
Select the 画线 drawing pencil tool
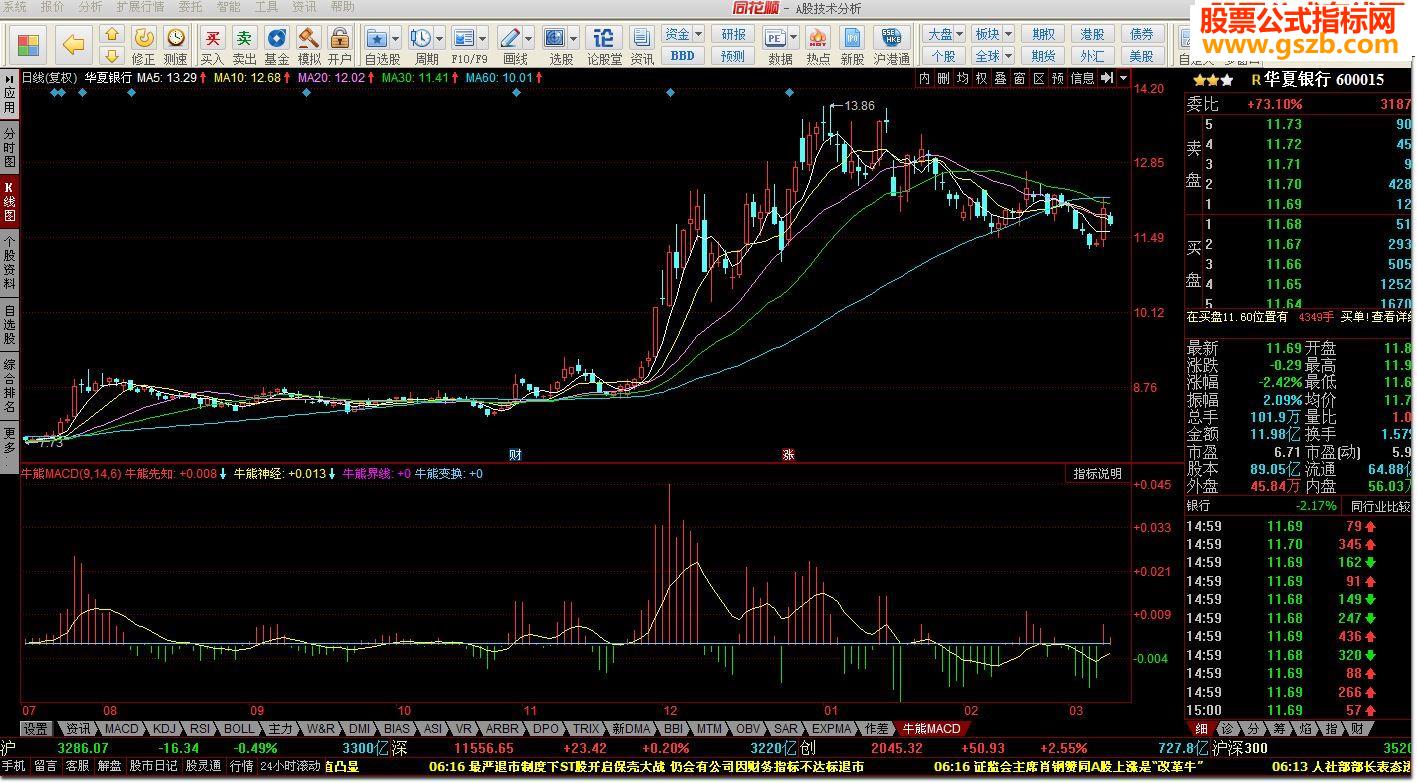(510, 39)
